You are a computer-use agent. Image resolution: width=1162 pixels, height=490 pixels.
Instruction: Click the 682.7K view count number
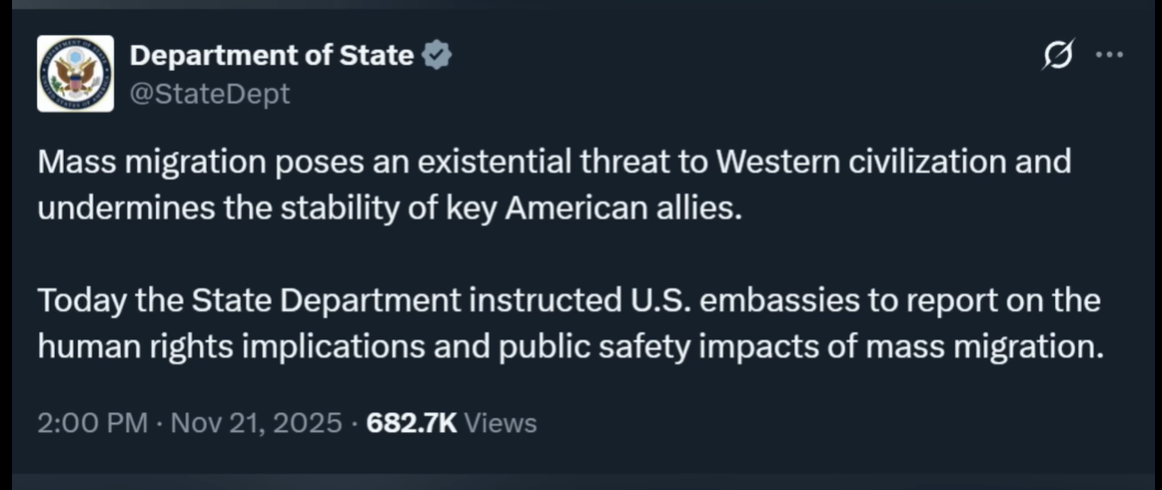coord(412,423)
